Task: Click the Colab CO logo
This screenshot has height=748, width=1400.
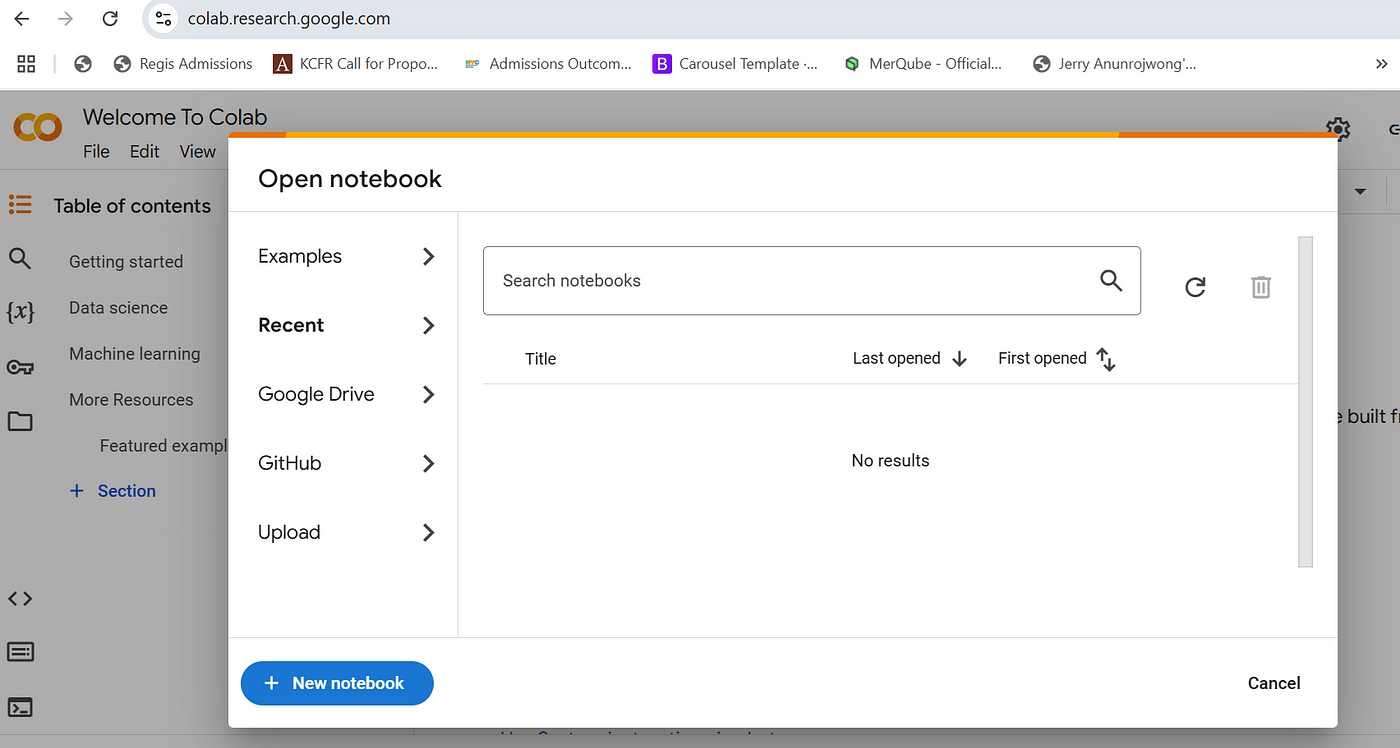Action: tap(38, 127)
